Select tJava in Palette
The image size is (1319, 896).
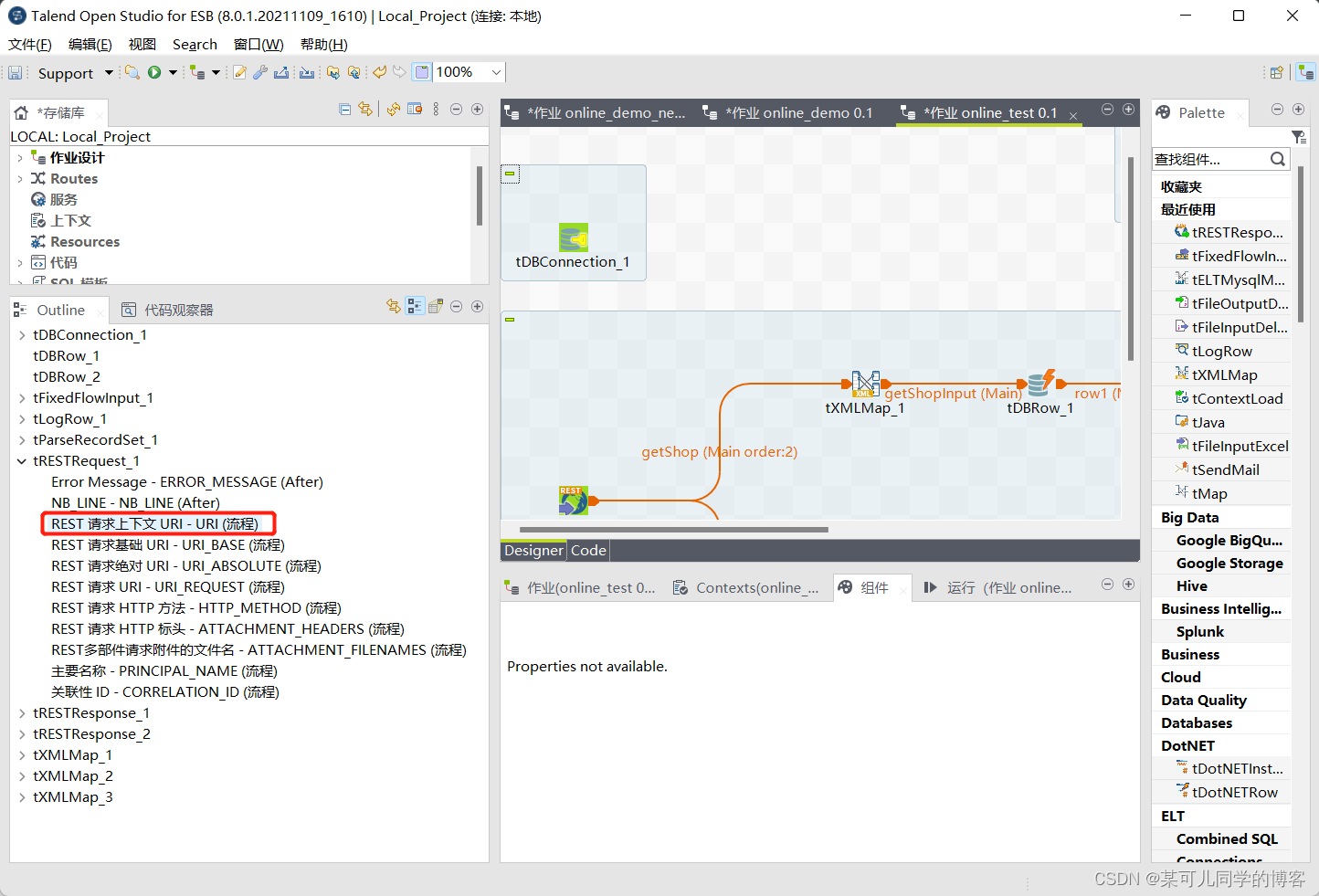(x=1208, y=422)
